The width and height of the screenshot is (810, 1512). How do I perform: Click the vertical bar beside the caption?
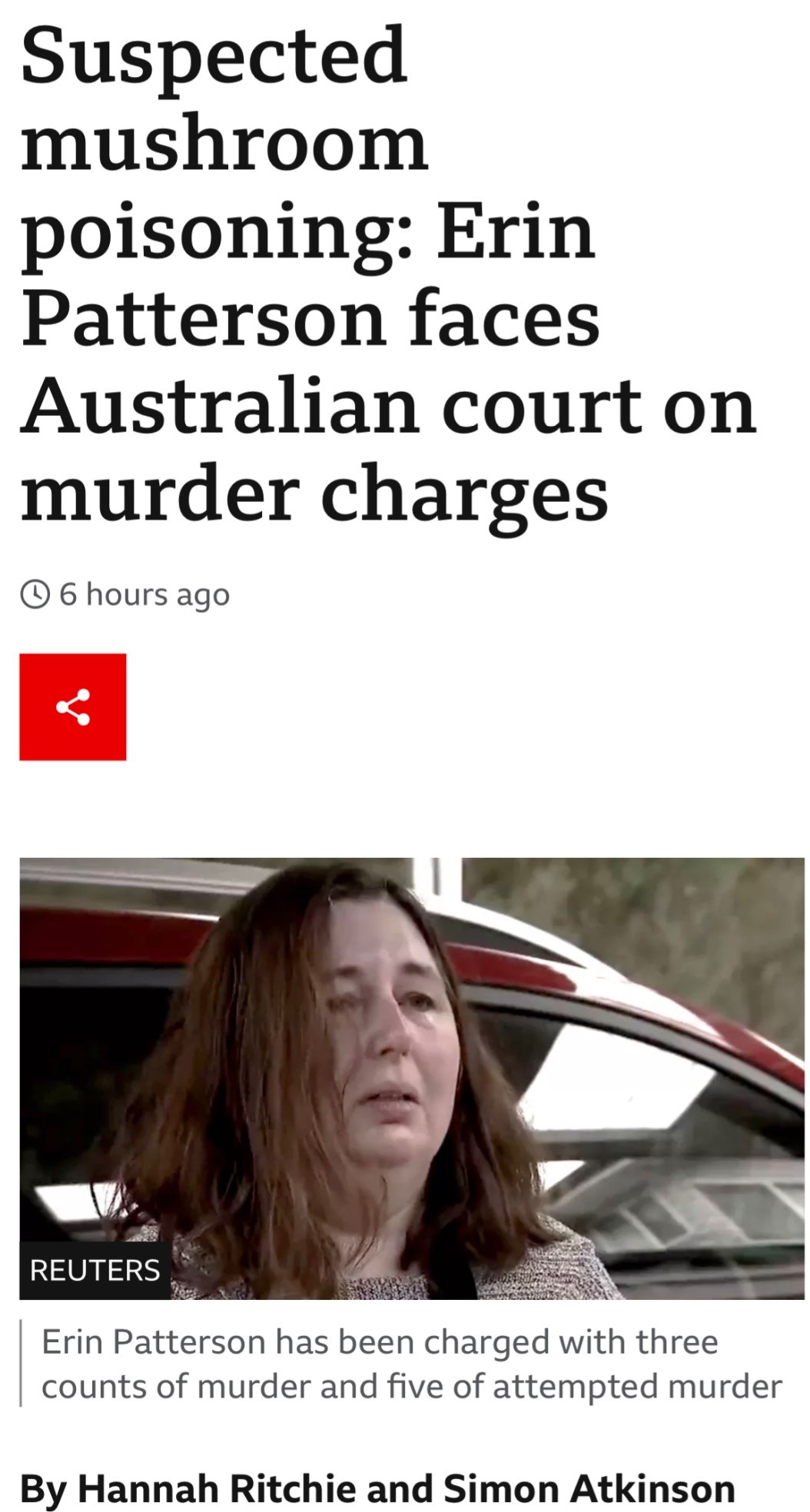click(x=21, y=1363)
